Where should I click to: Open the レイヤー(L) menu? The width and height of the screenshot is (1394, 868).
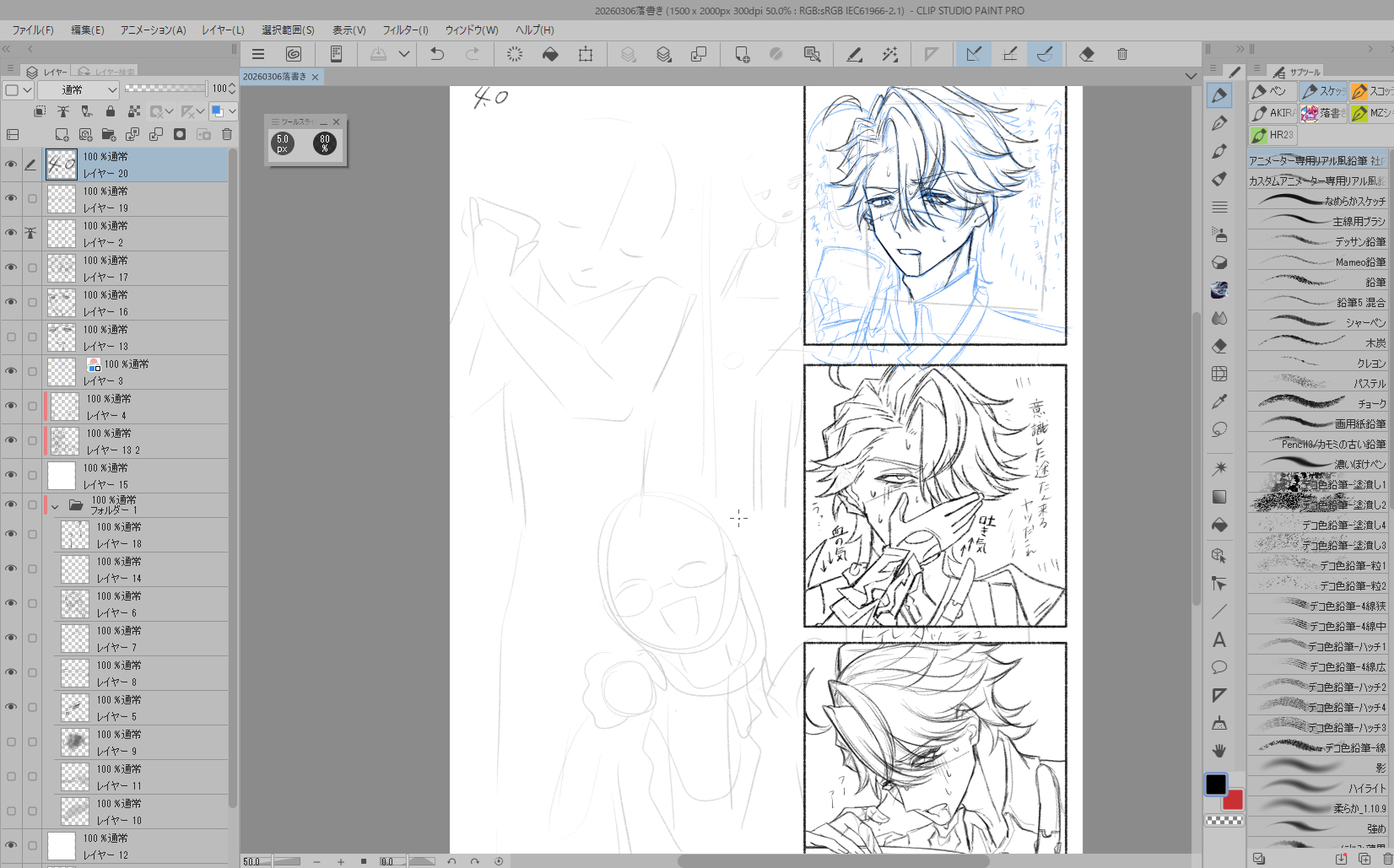[223, 30]
